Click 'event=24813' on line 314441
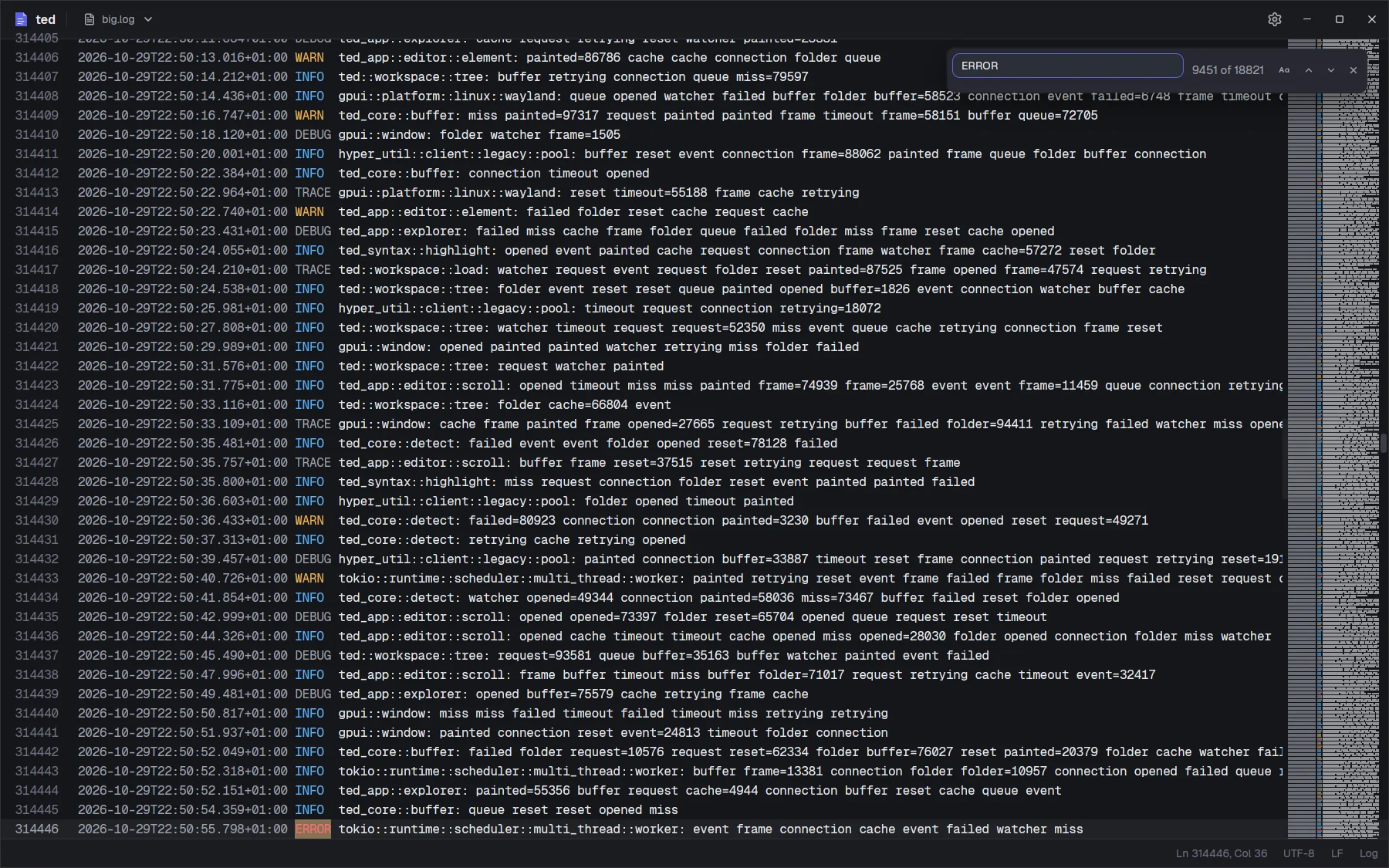Screen dimensions: 1389x868 [x=657, y=733]
